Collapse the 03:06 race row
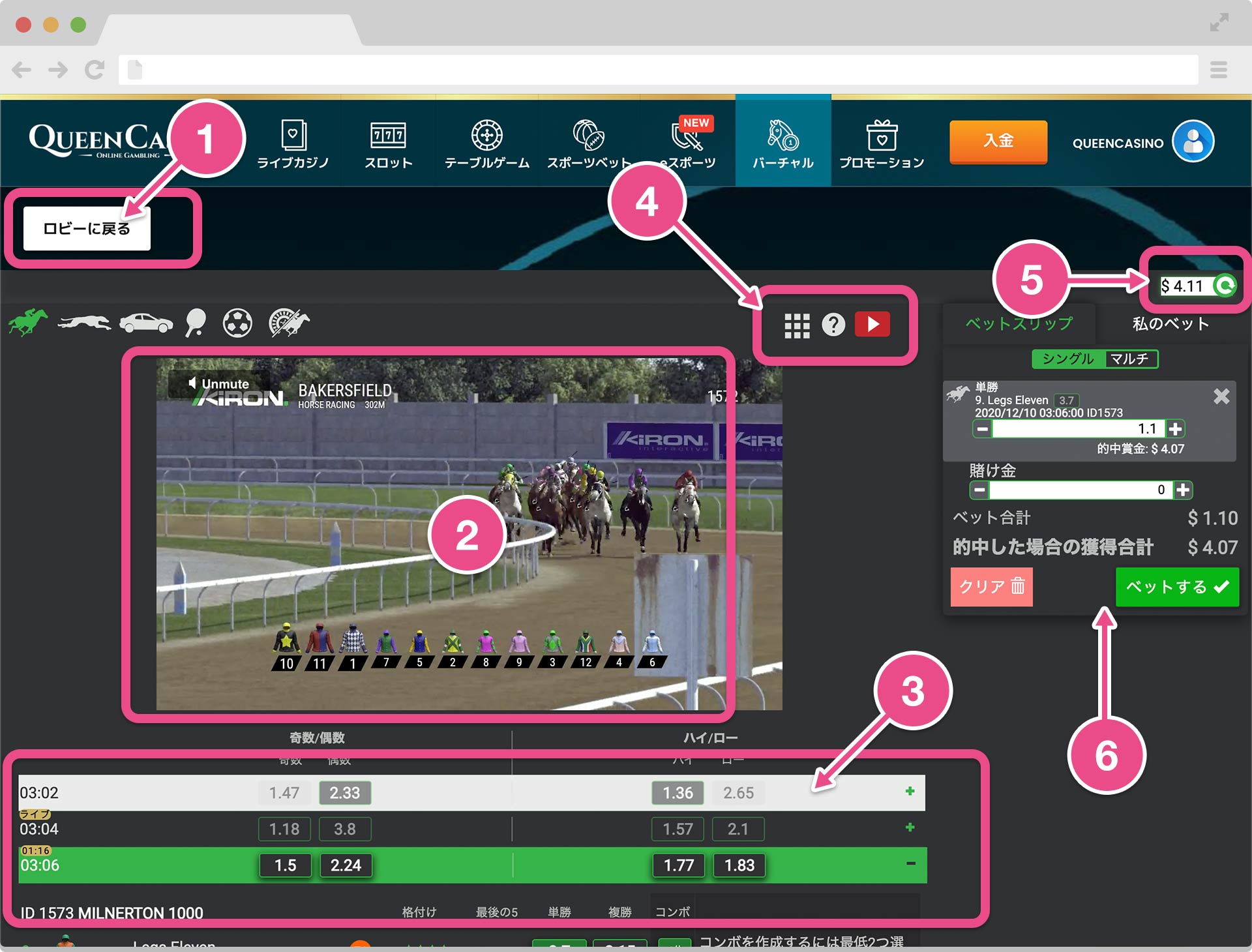 pos(911,863)
